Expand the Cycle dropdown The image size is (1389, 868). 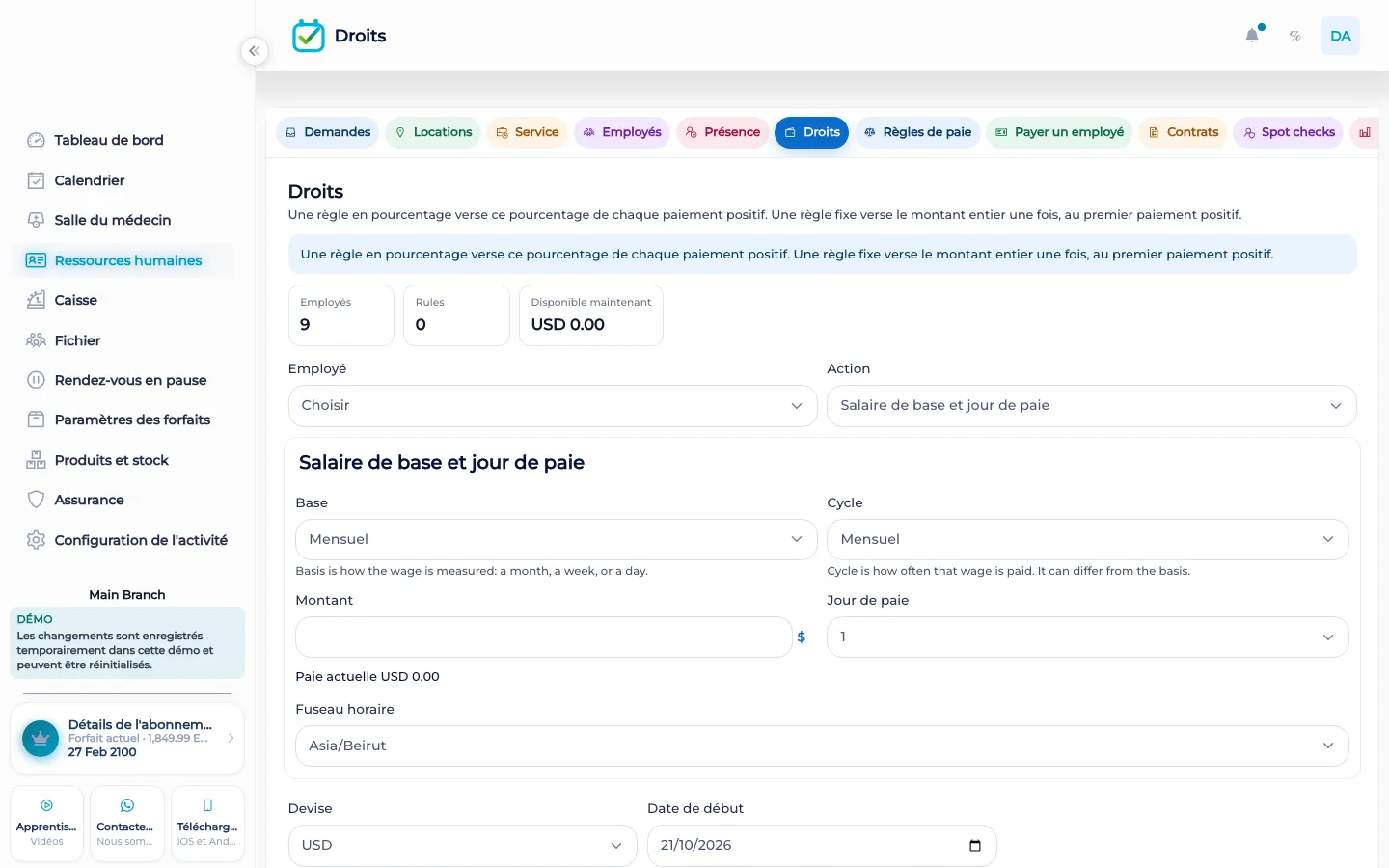(x=1088, y=540)
